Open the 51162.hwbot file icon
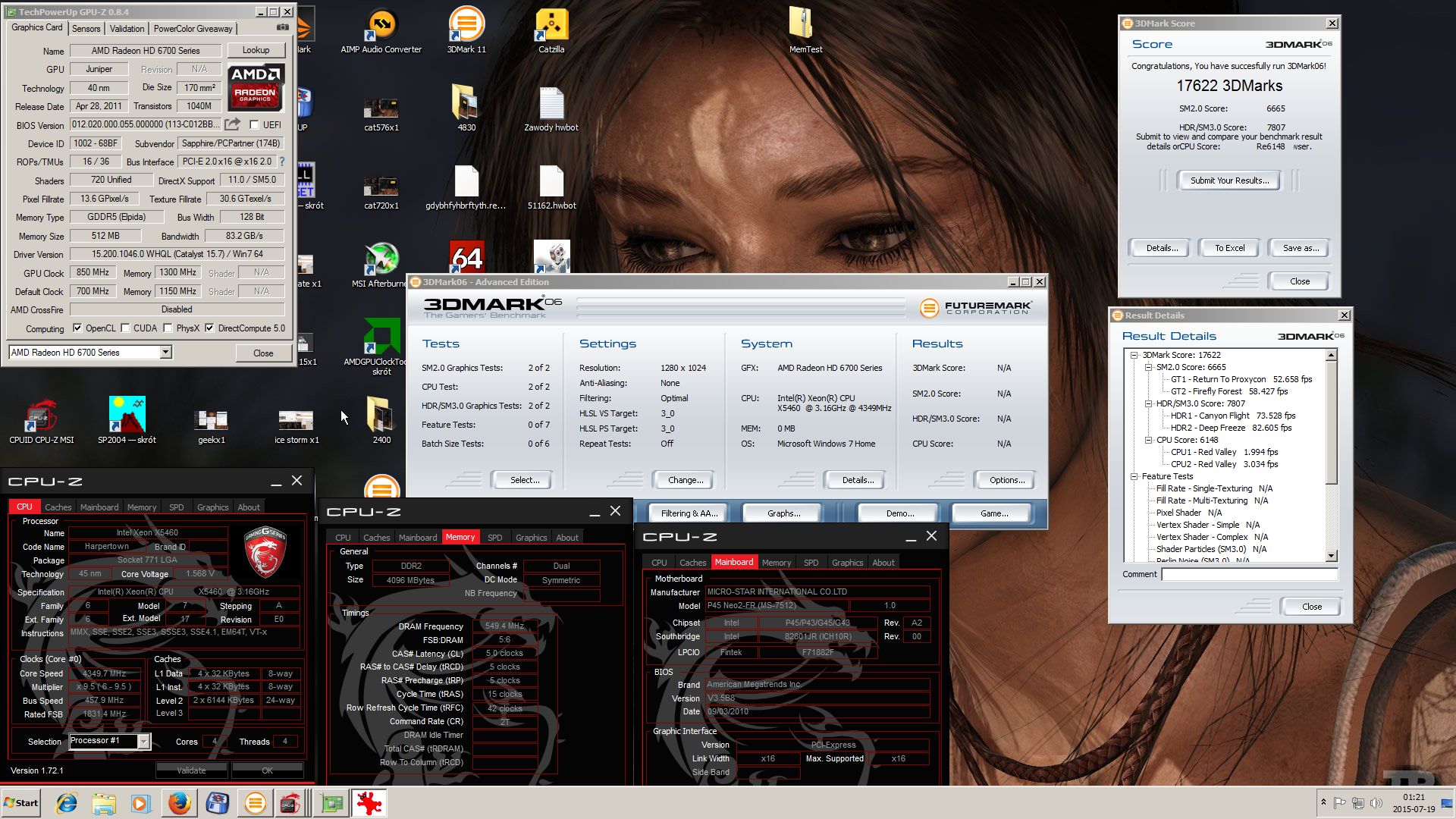 pos(551,187)
